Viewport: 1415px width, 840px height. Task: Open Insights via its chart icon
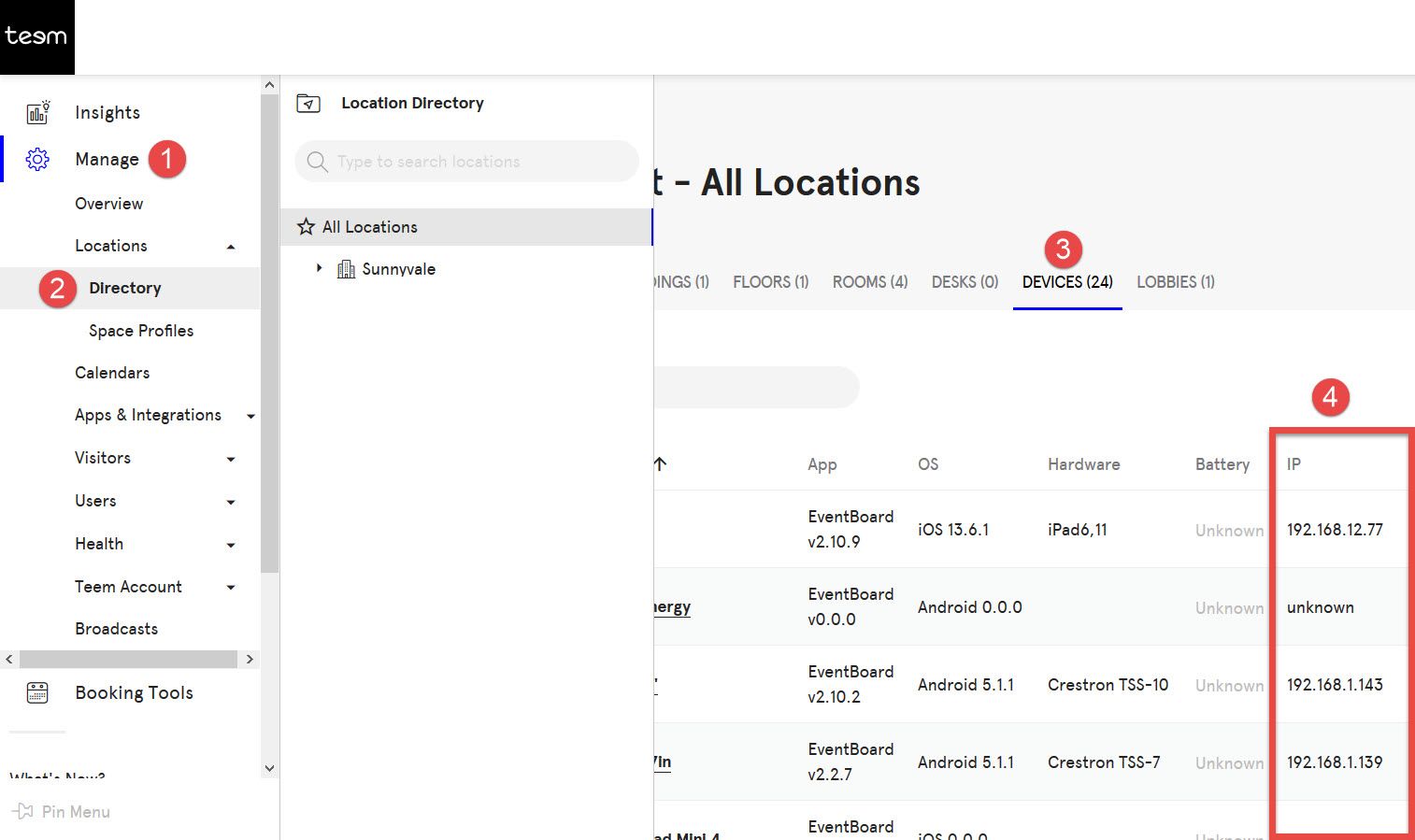pos(37,113)
